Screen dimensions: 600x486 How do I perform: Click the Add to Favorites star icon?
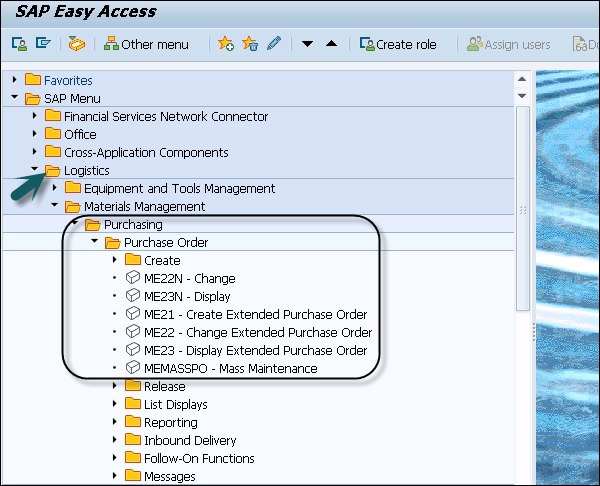tap(226, 45)
